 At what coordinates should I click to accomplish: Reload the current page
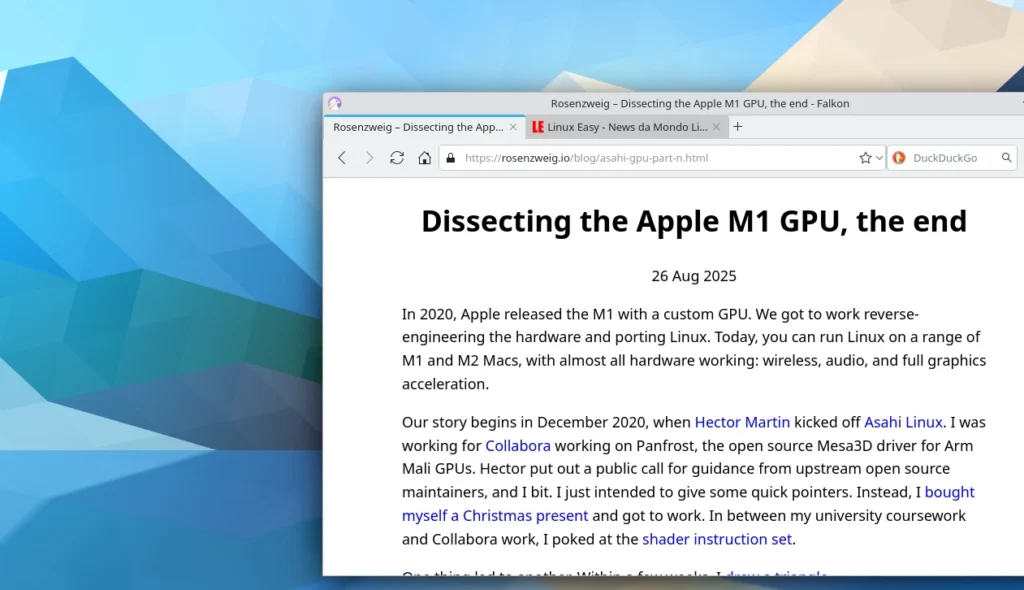coord(397,158)
